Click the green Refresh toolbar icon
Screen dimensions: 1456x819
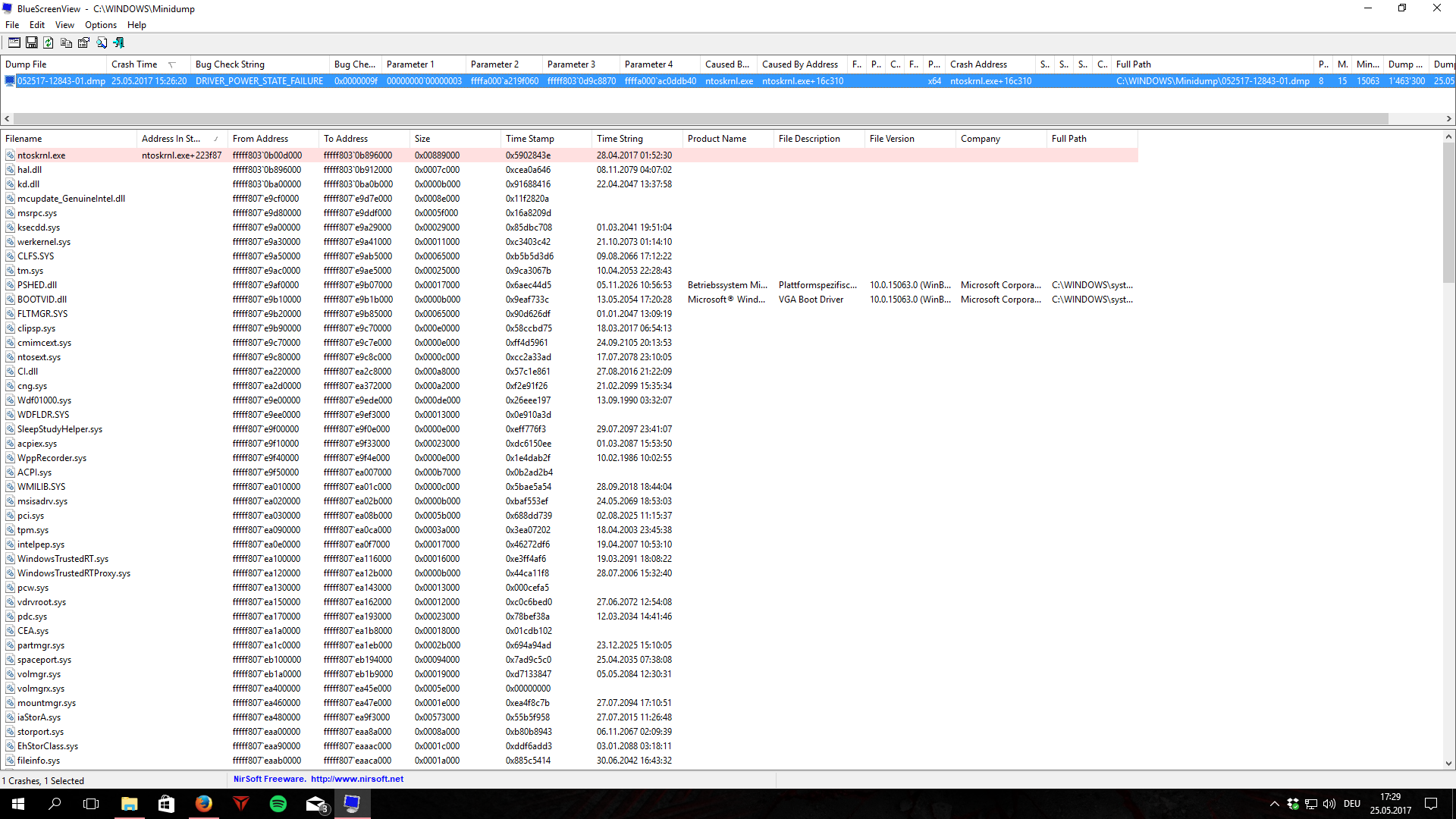pyautogui.click(x=49, y=42)
